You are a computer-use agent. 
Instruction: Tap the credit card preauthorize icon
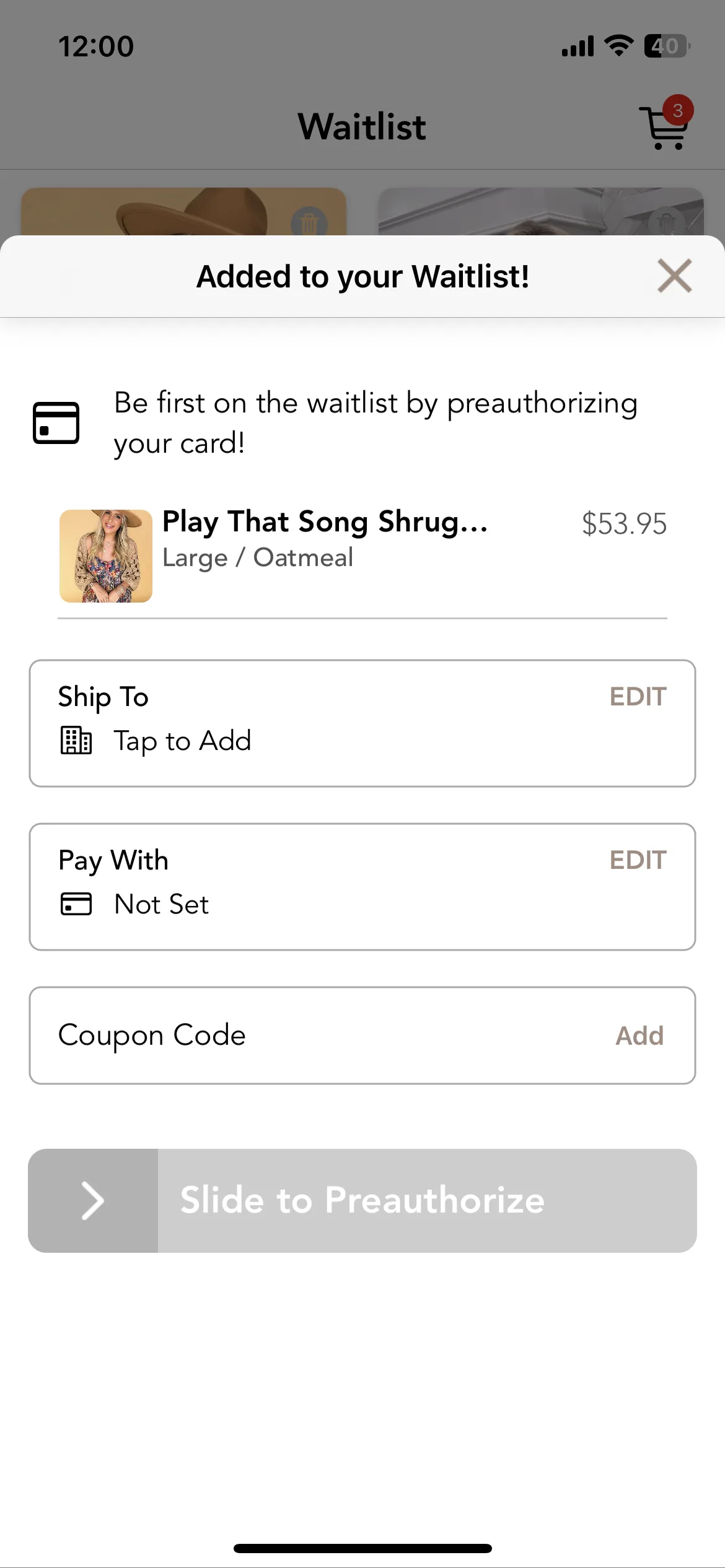[x=56, y=423]
